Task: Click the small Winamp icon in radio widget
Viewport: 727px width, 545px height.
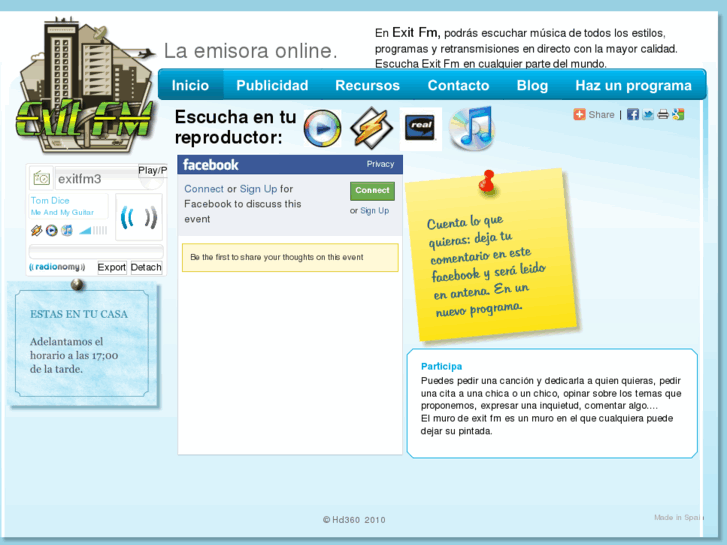Action: [37, 230]
